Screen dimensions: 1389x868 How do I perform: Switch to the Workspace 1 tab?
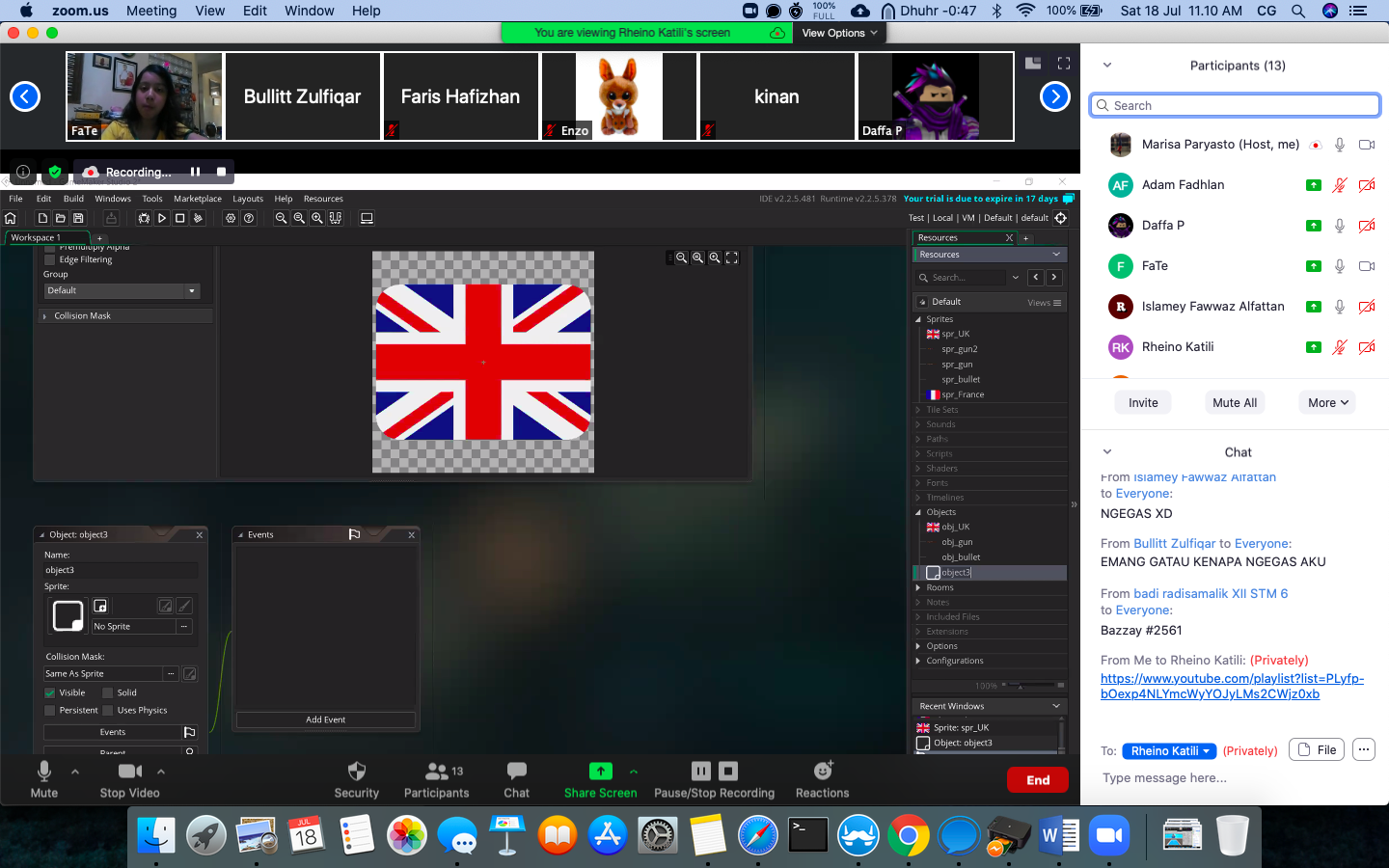(46, 237)
